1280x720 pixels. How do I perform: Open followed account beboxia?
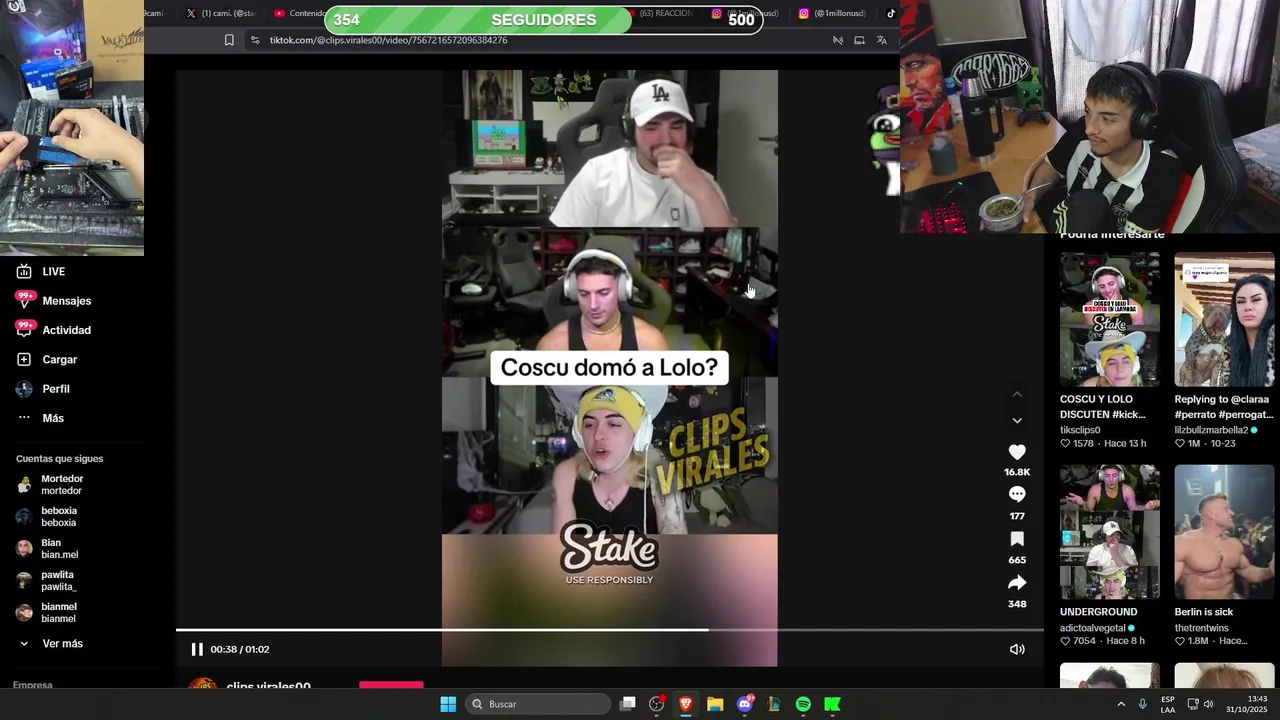pos(47,517)
